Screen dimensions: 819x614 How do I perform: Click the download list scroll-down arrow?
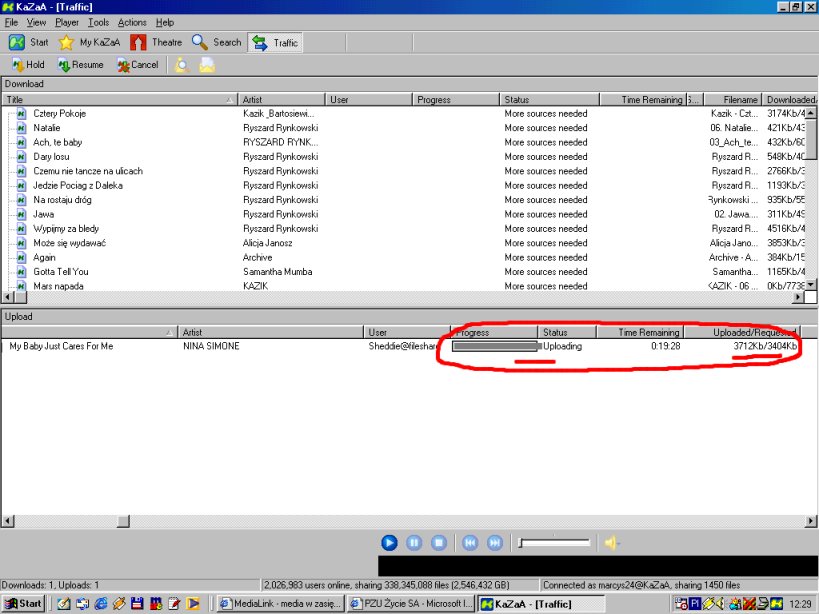(811, 285)
